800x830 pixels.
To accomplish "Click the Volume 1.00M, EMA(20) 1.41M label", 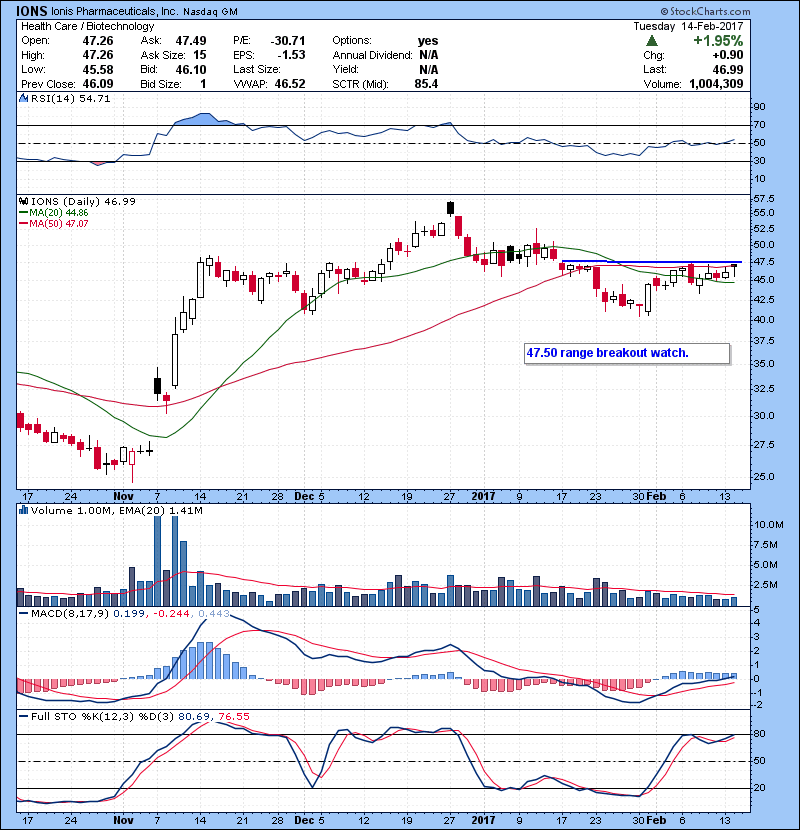I will (116, 511).
